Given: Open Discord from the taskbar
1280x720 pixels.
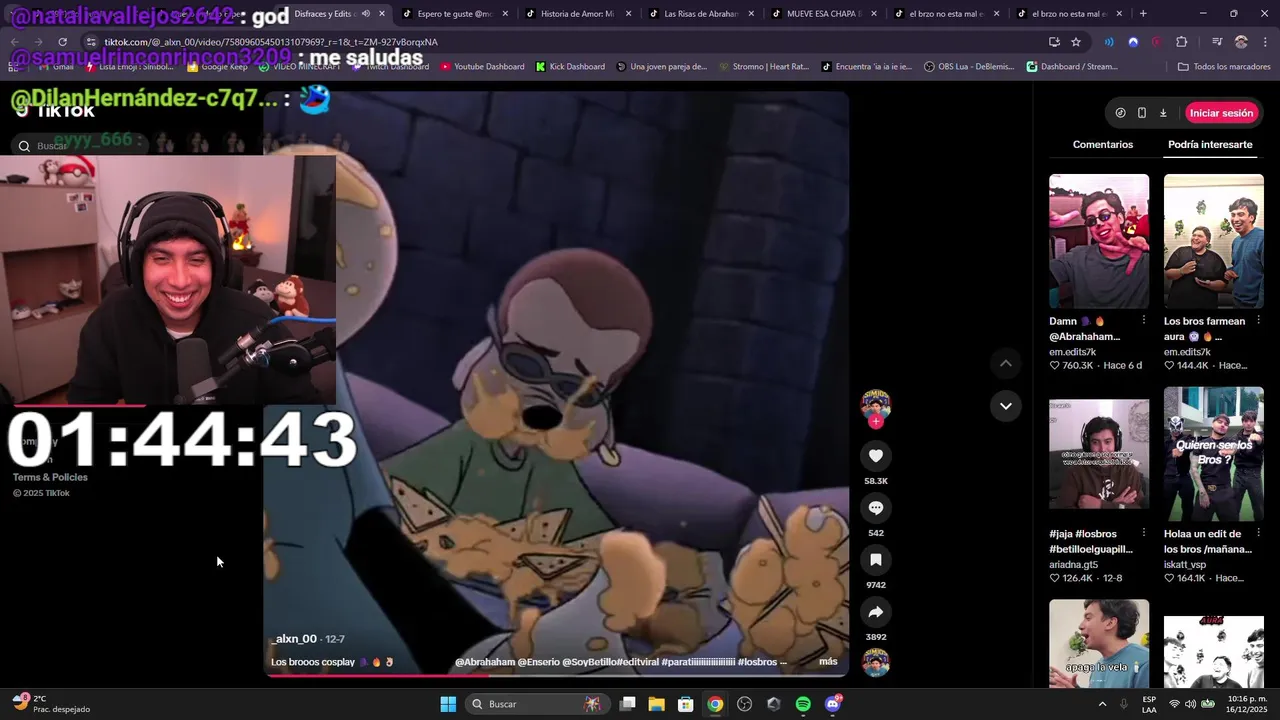Looking at the screenshot, I should pyautogui.click(x=832, y=704).
